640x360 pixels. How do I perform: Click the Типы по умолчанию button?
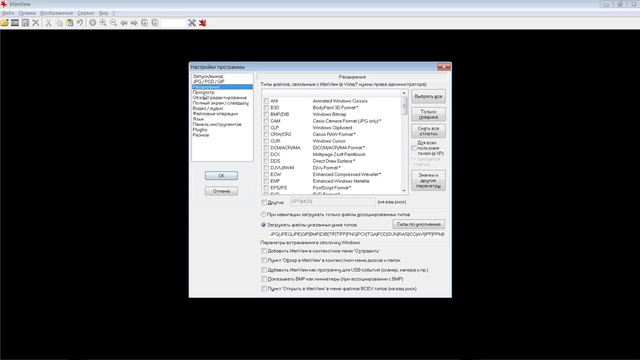point(418,224)
